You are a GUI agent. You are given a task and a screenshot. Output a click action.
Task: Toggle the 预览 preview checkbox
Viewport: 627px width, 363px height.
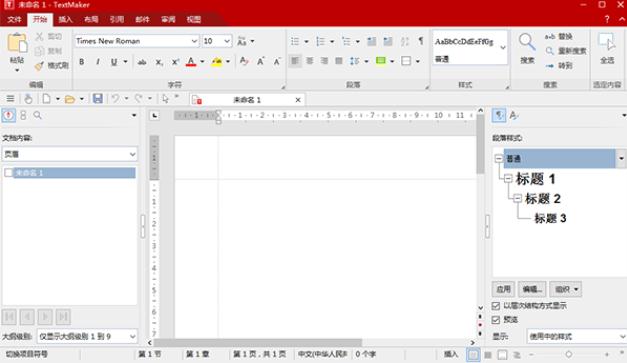pyautogui.click(x=496, y=320)
